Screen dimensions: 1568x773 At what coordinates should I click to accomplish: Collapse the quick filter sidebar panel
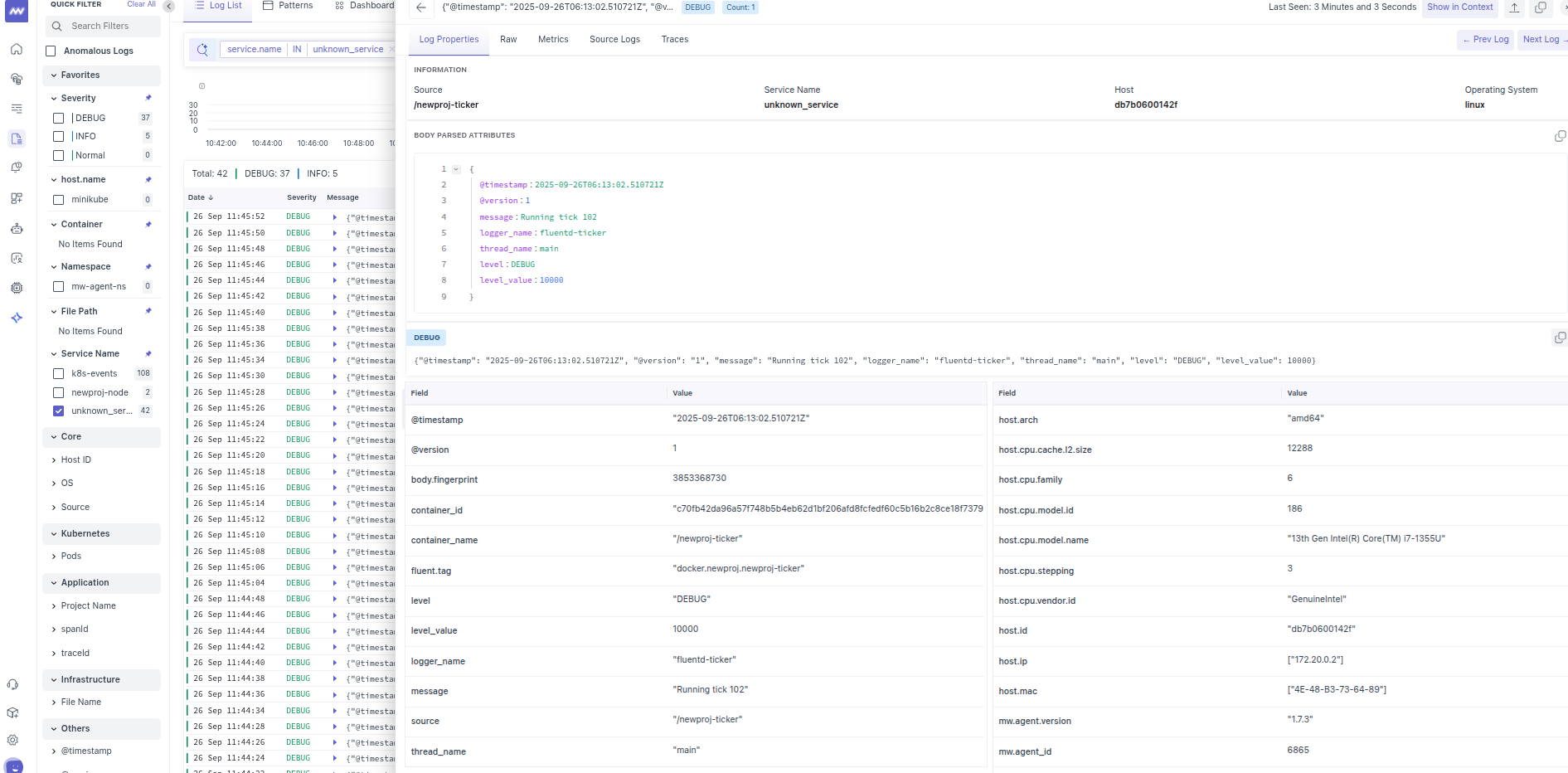point(168,6)
